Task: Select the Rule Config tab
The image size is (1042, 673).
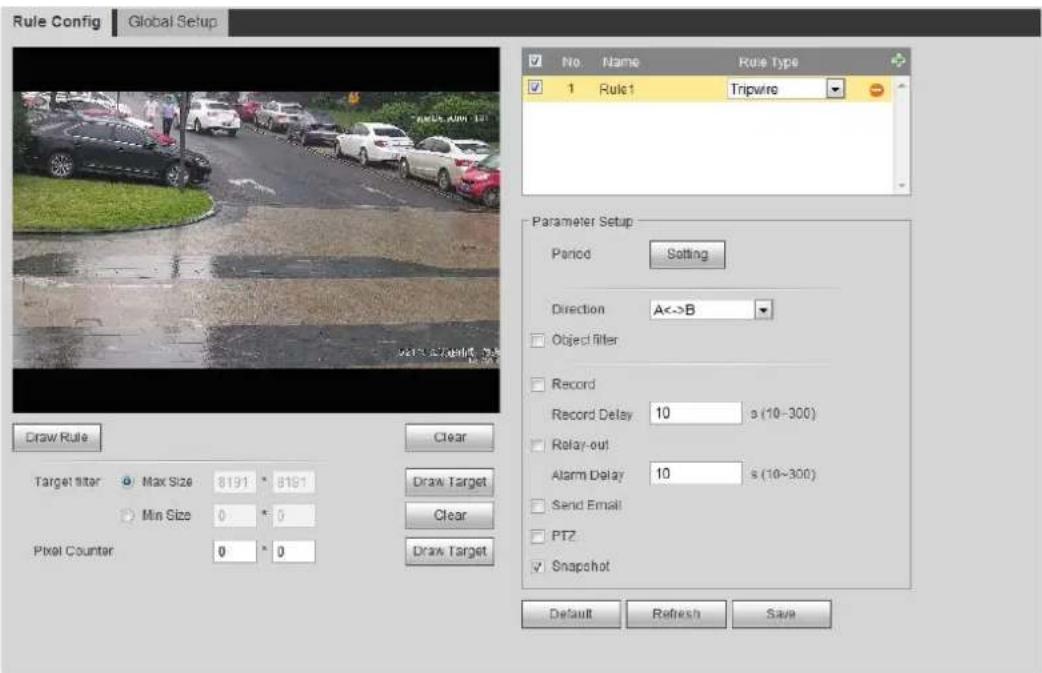Action: tap(56, 22)
